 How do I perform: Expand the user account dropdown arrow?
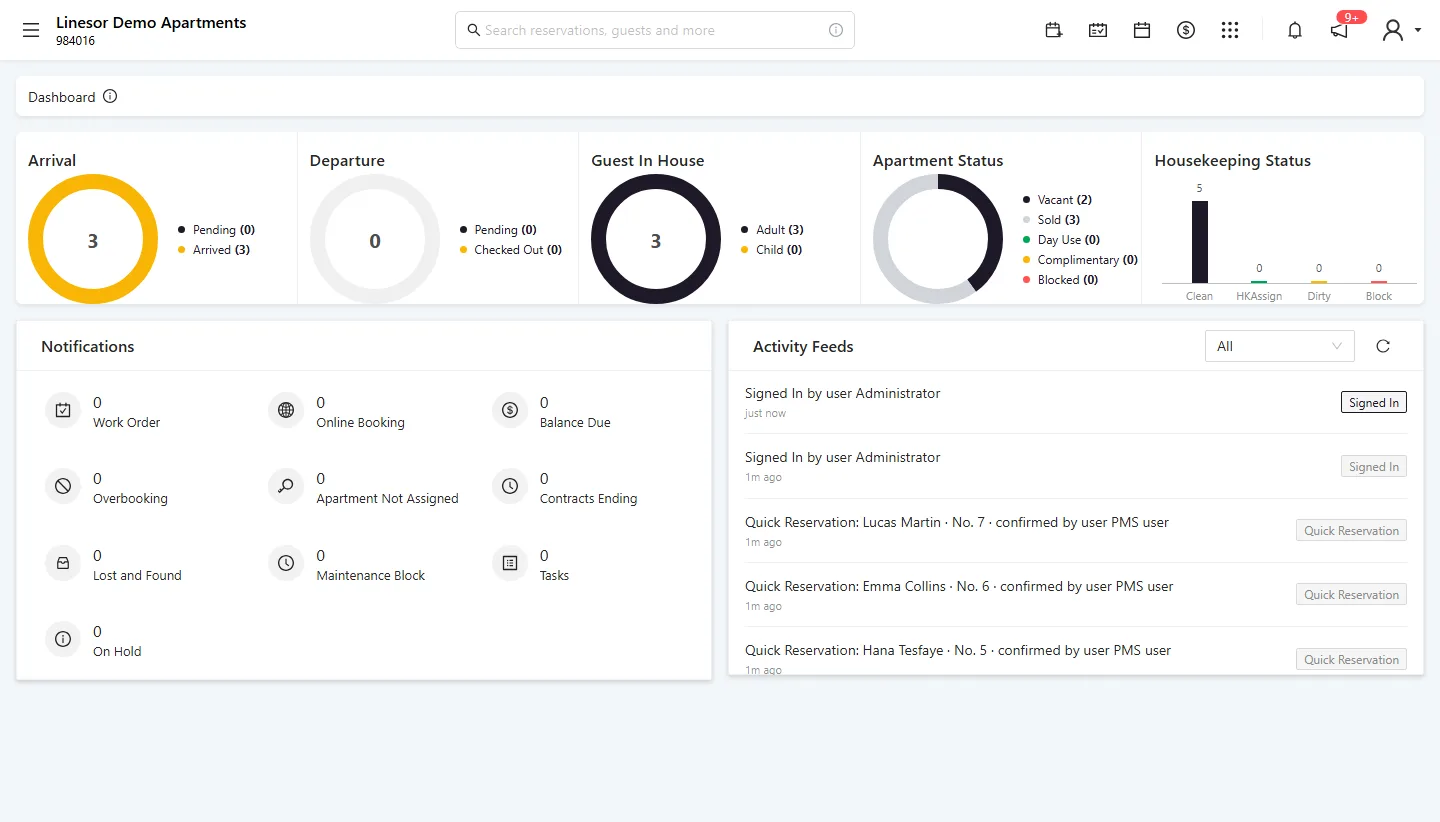tap(1418, 31)
